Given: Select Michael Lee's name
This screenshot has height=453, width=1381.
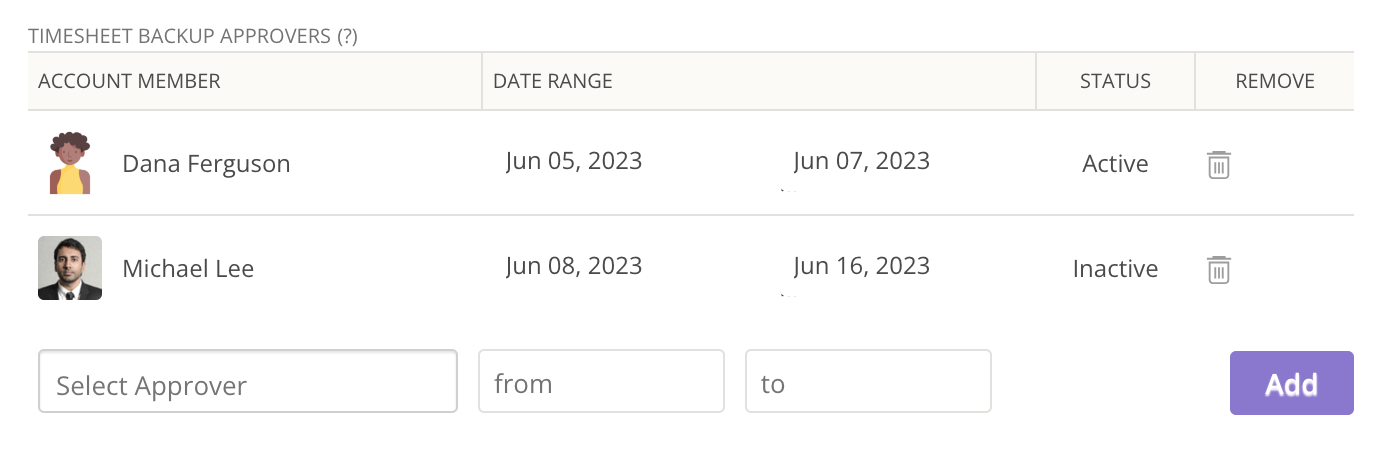Looking at the screenshot, I should pos(188,269).
